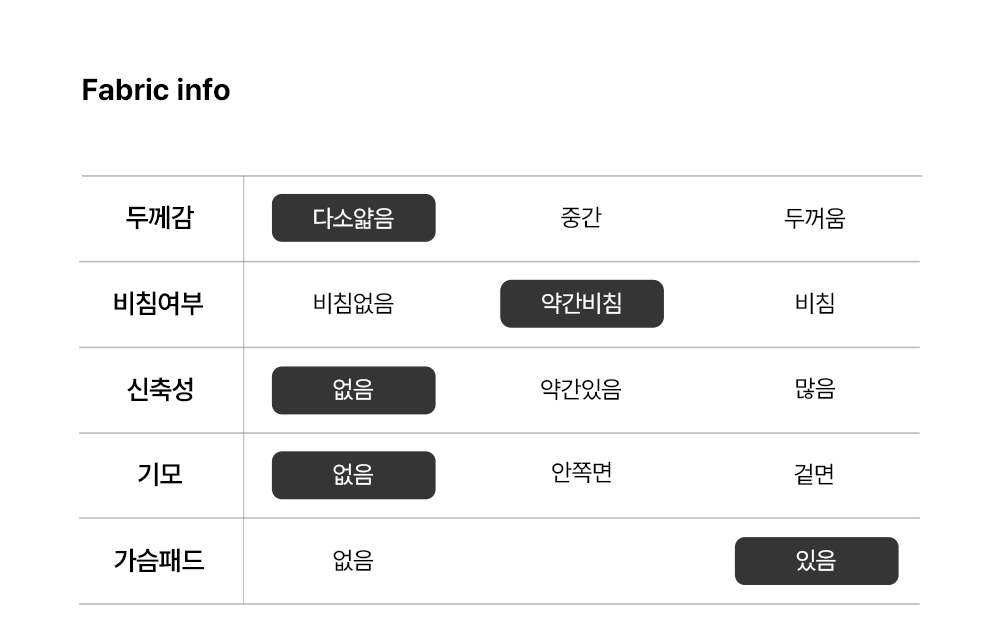Image resolution: width=1000 pixels, height=631 pixels.
Task: Select 두꺼움 thickness option
Action: 814,218
